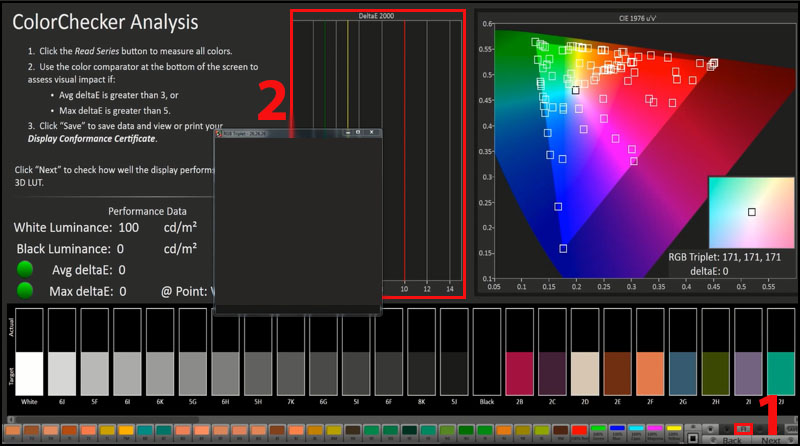The height and width of the screenshot is (446, 800).
Task: Click the left arrow of the swatch strip scrollbar
Action: click(10, 419)
